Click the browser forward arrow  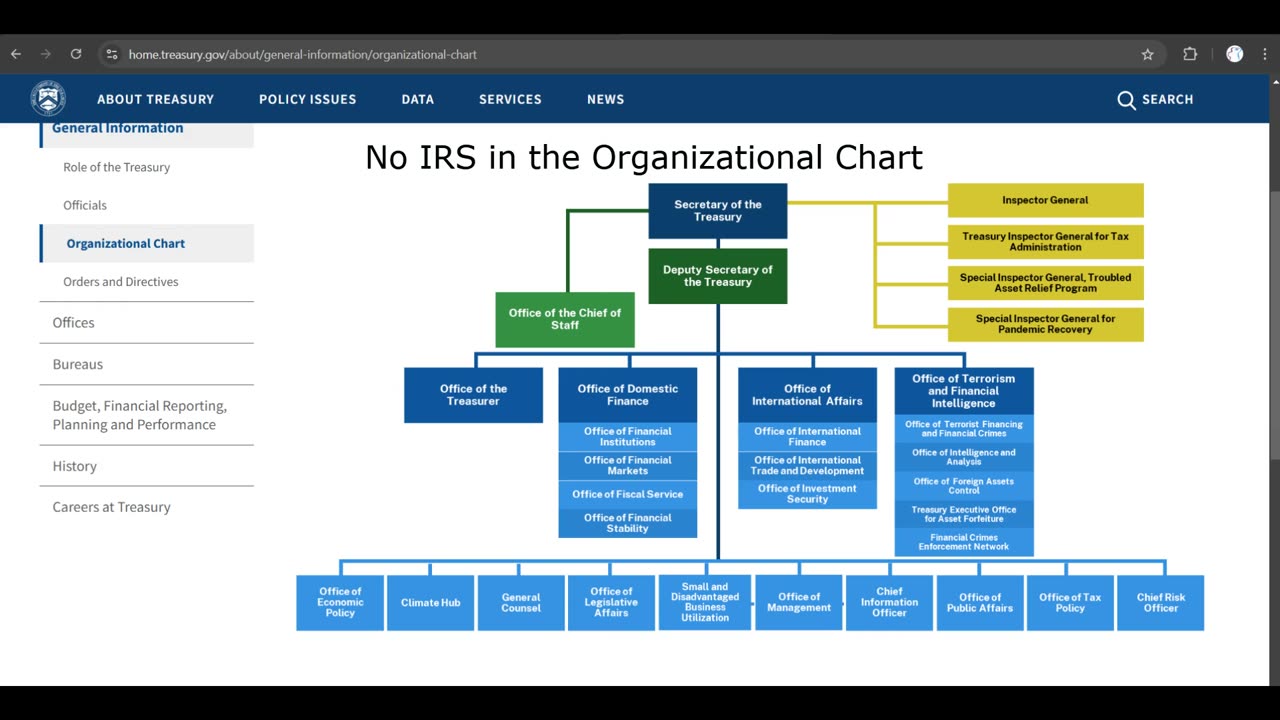click(x=45, y=54)
